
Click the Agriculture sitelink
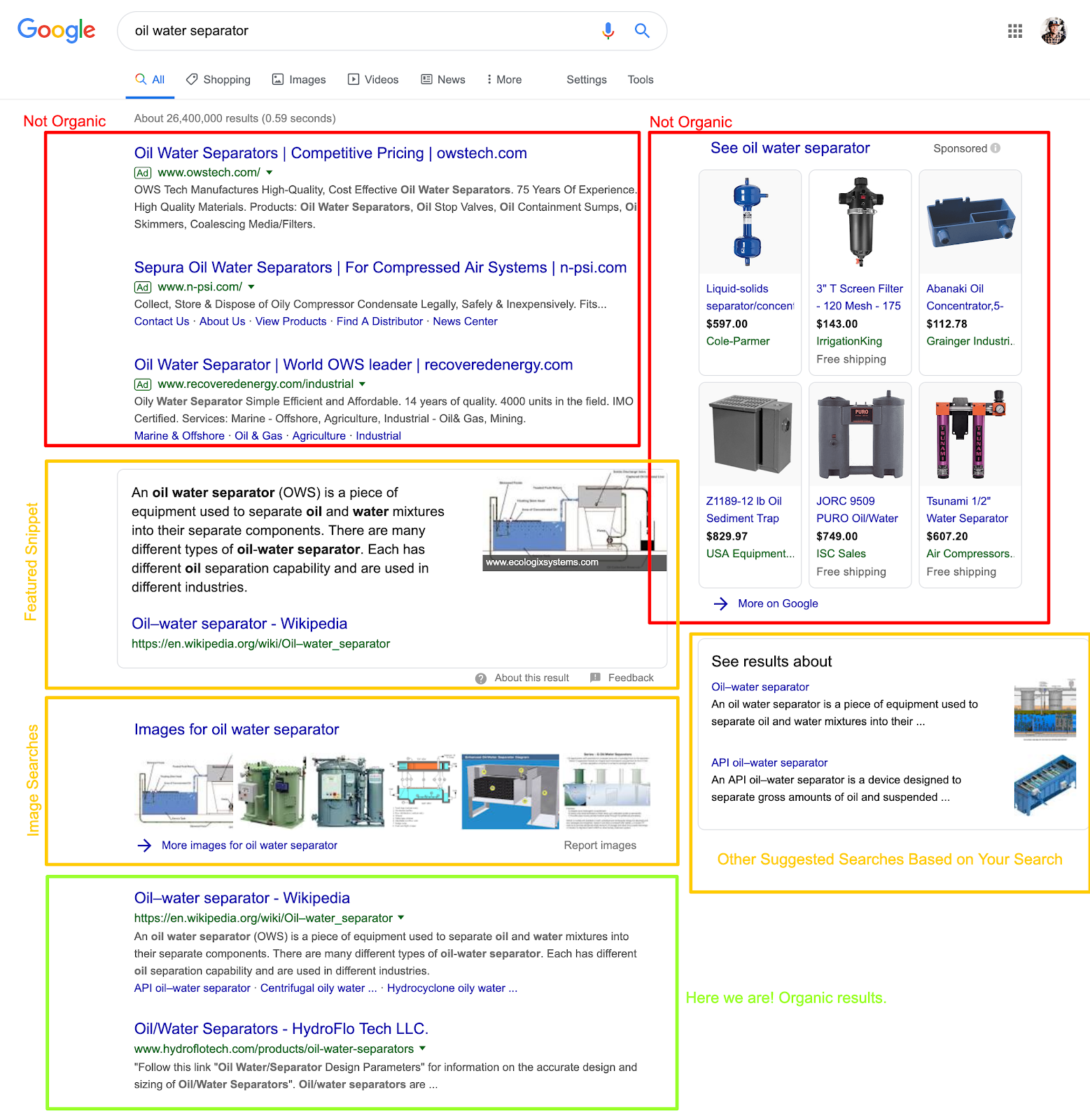pos(319,435)
